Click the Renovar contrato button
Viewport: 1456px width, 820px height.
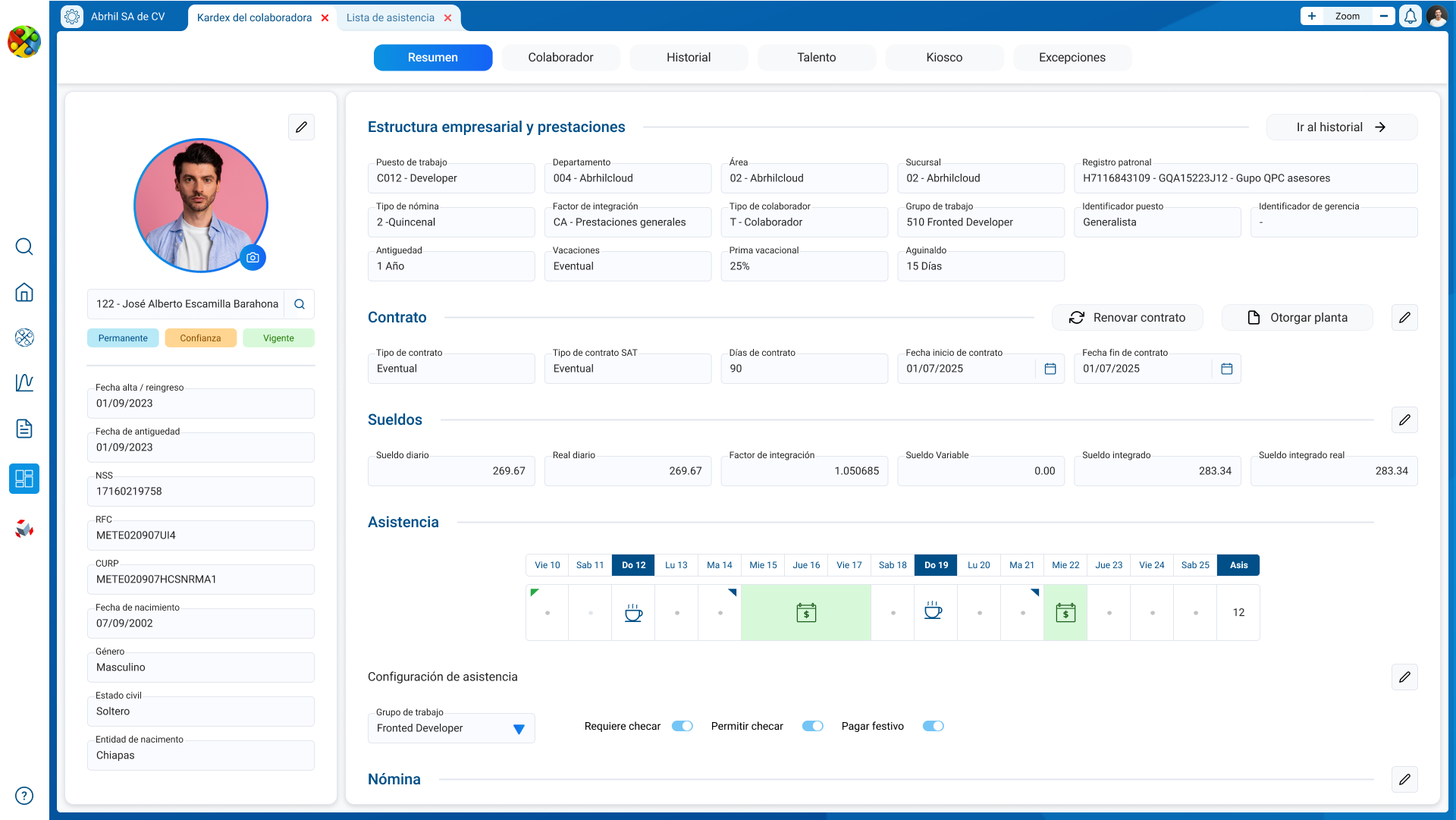[1127, 318]
